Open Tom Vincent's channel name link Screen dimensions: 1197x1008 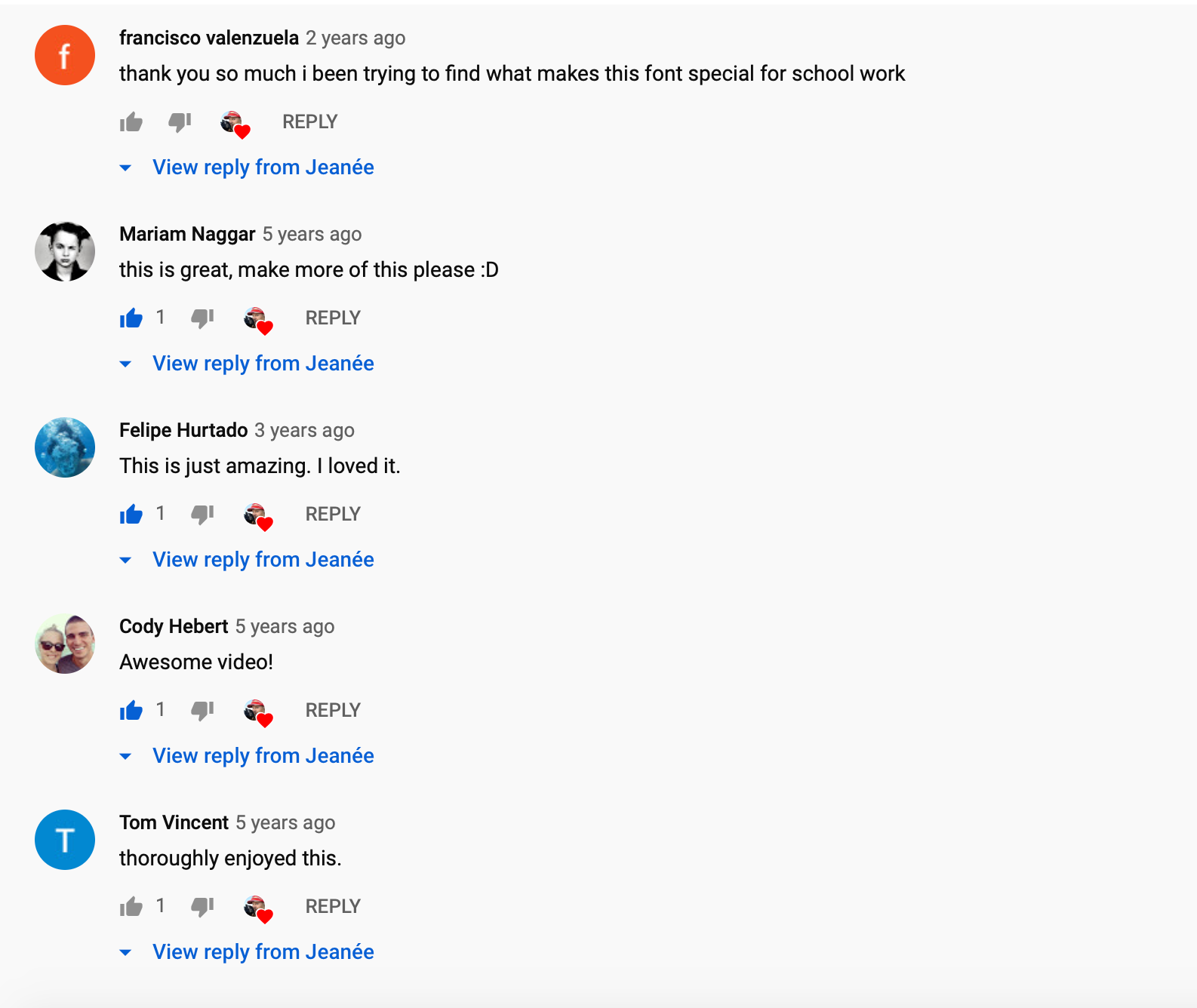point(174,822)
